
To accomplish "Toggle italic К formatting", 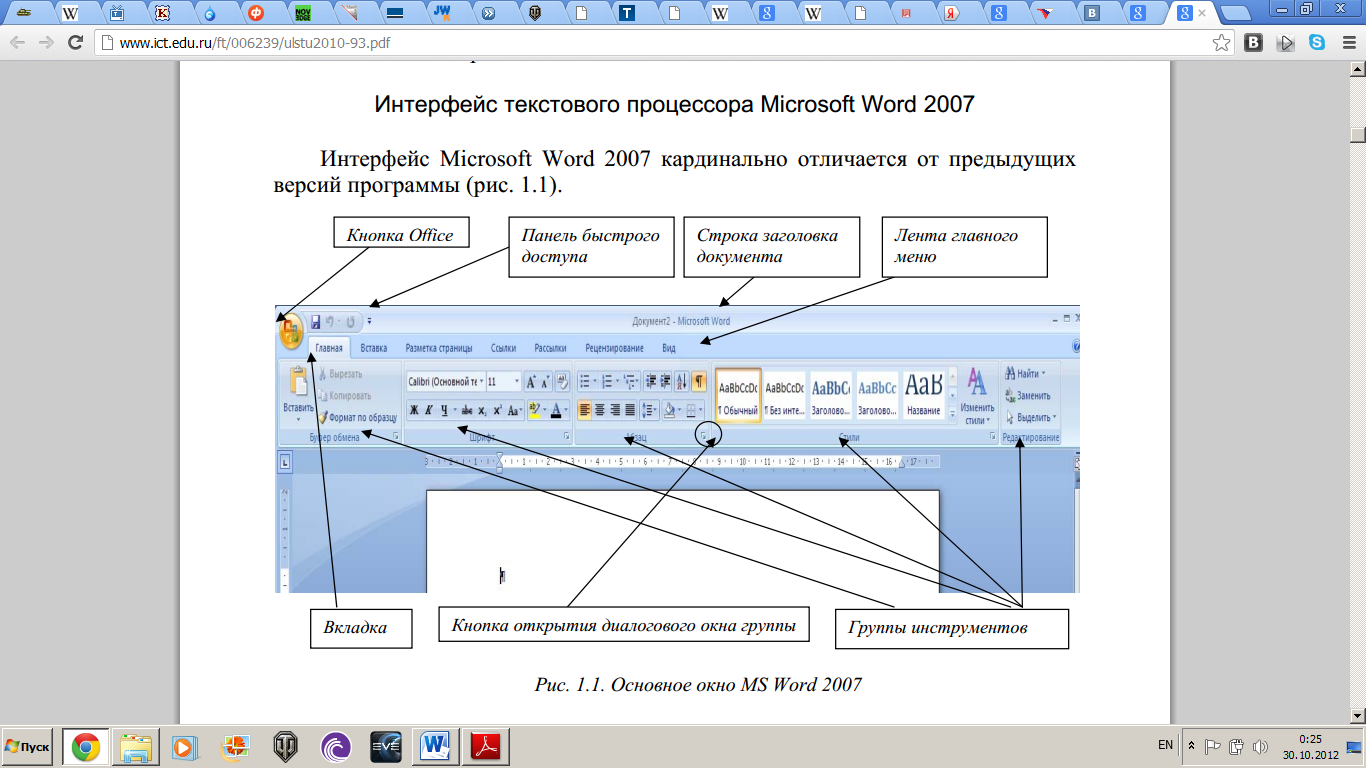I will click(x=429, y=410).
